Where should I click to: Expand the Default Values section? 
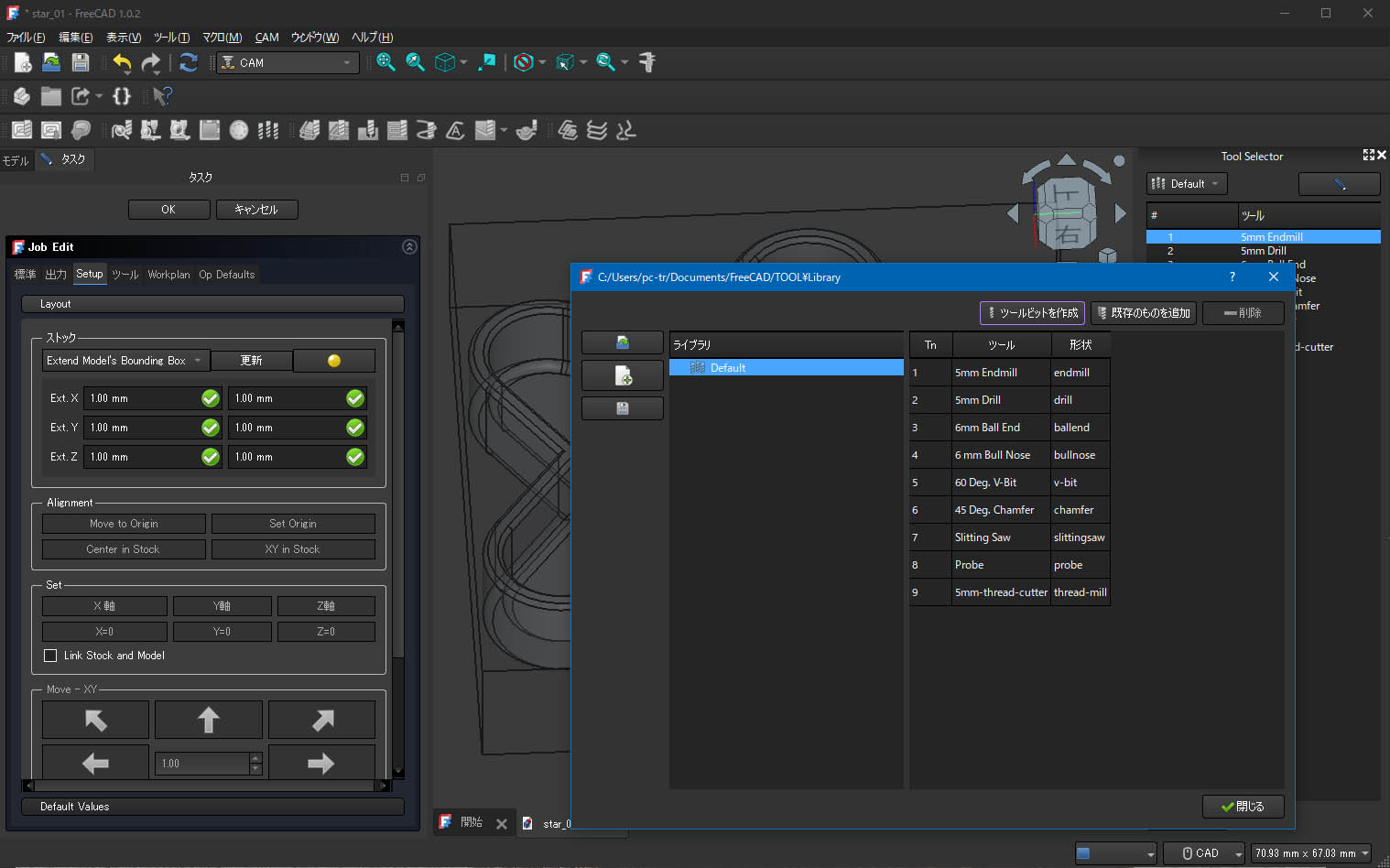[x=212, y=807]
